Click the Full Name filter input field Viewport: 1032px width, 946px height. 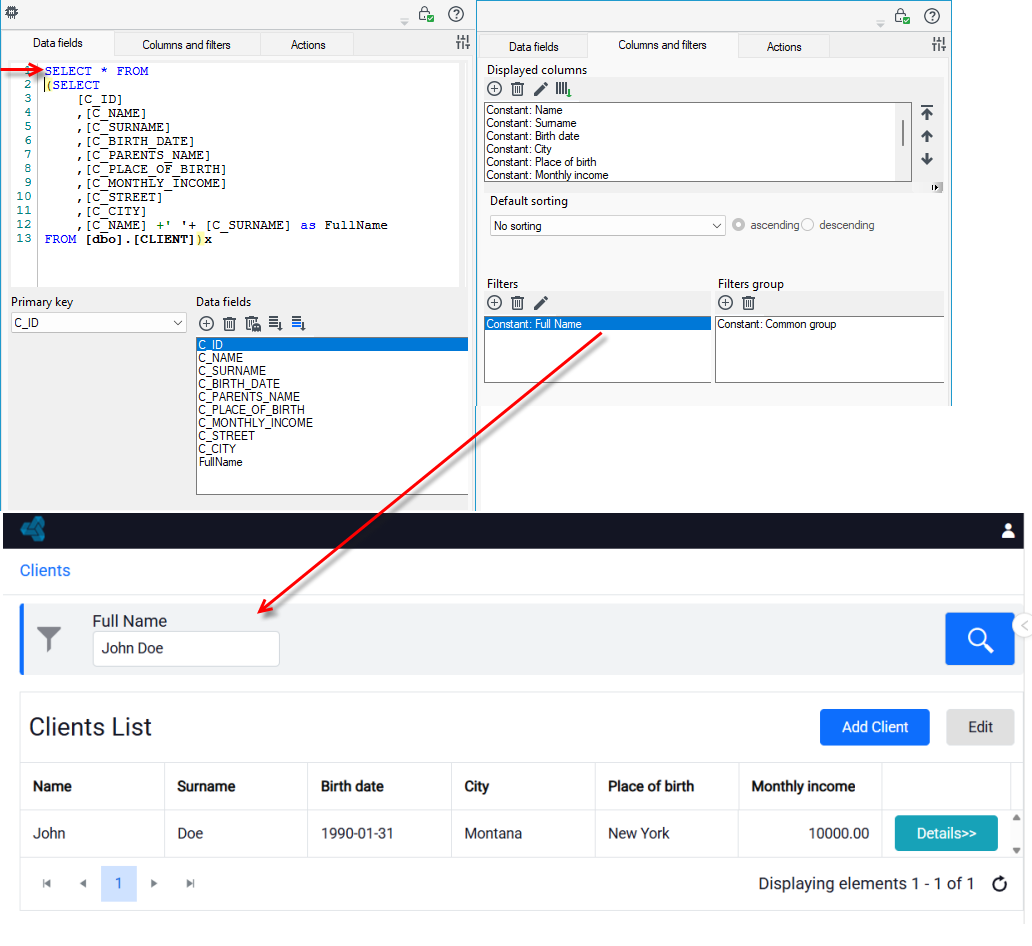186,649
